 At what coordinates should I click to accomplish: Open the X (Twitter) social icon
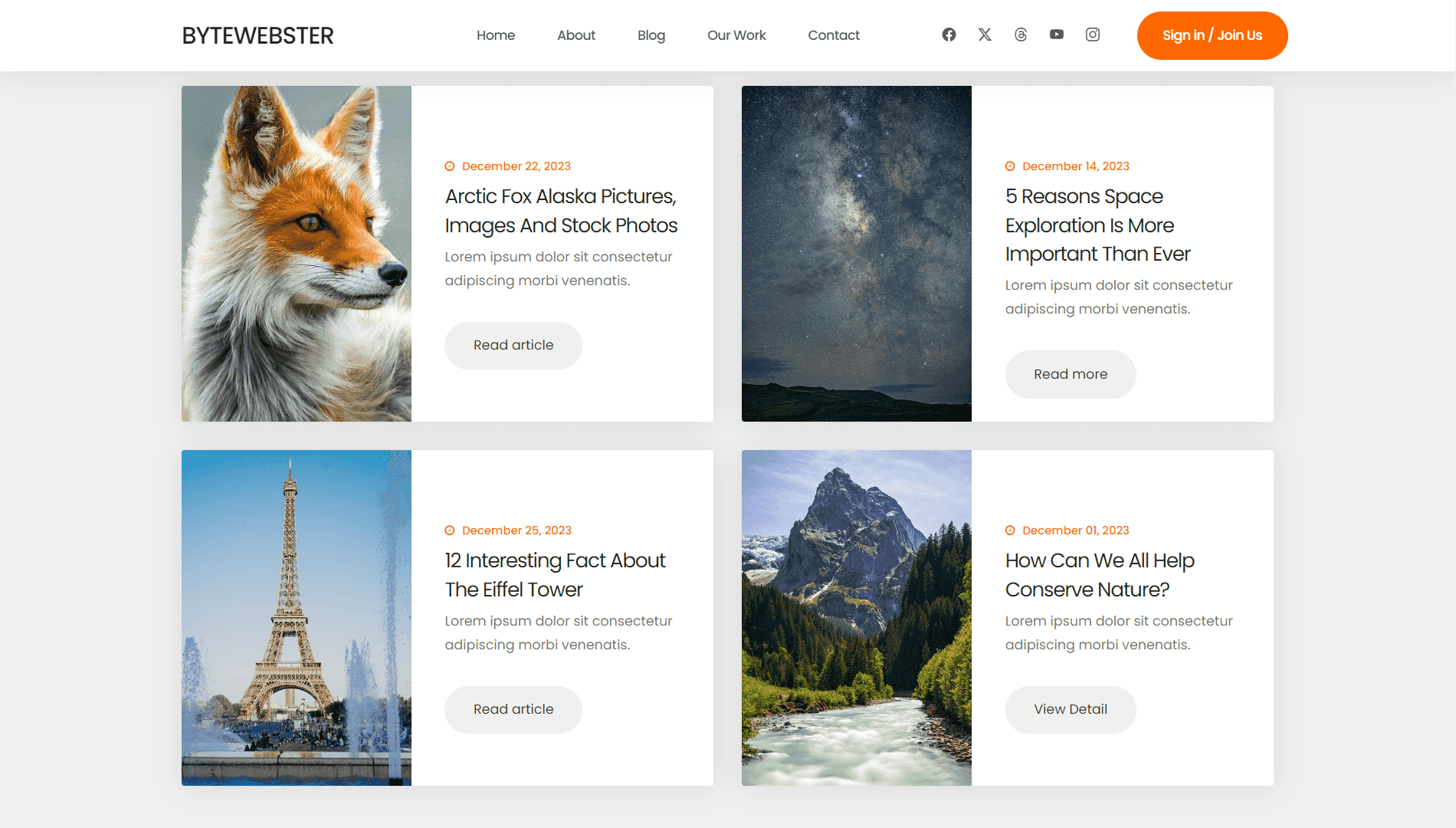pos(985,34)
